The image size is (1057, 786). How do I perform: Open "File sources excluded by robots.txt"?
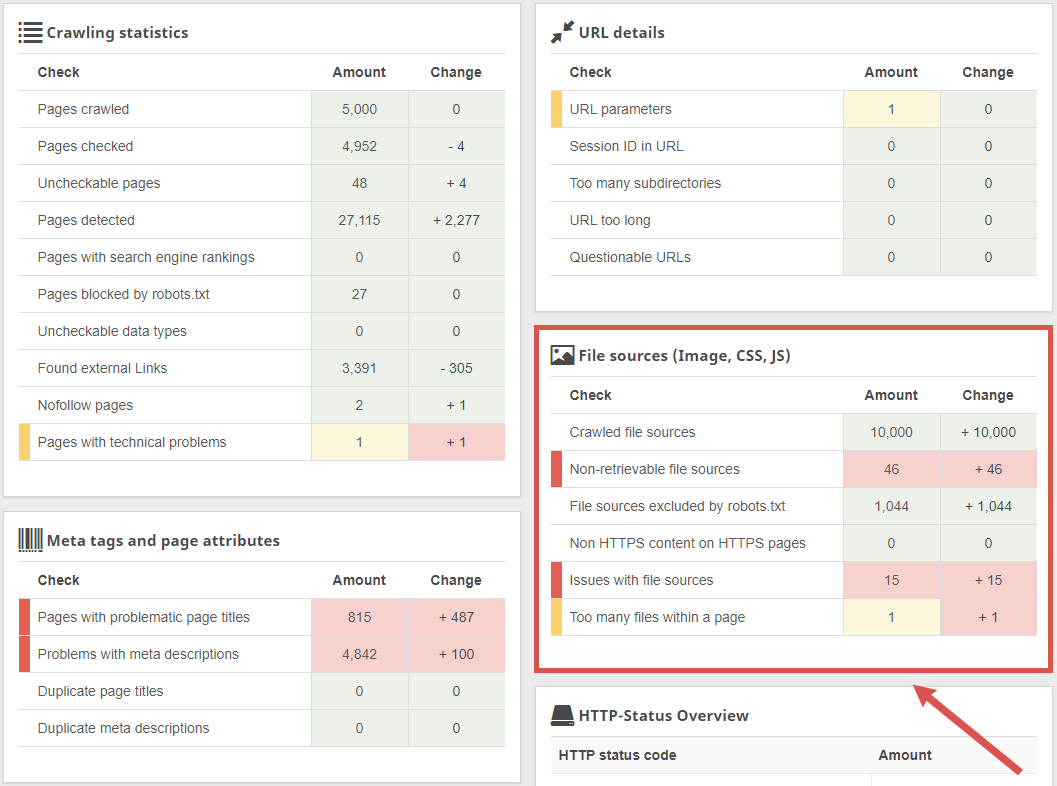pyautogui.click(x=677, y=506)
